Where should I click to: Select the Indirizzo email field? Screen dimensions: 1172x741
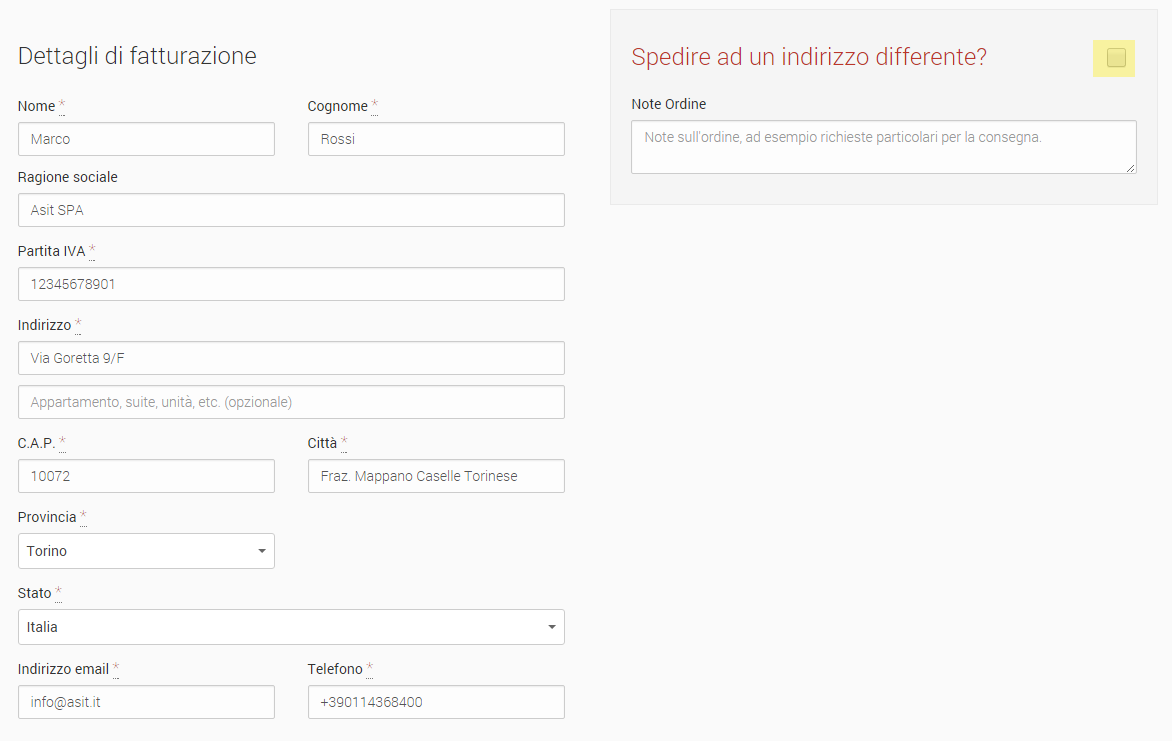click(146, 702)
